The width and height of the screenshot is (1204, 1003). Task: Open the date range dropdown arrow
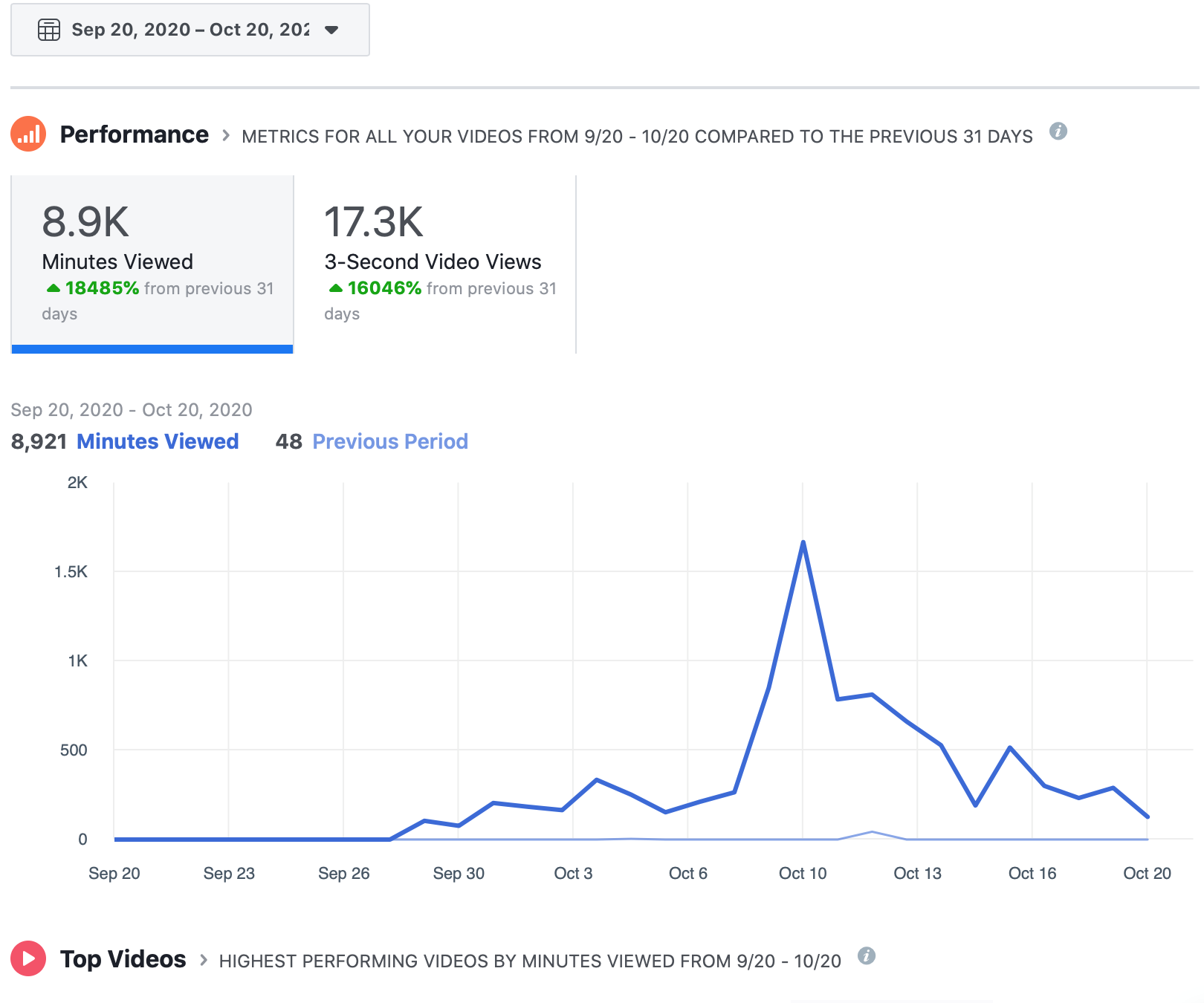tap(331, 30)
